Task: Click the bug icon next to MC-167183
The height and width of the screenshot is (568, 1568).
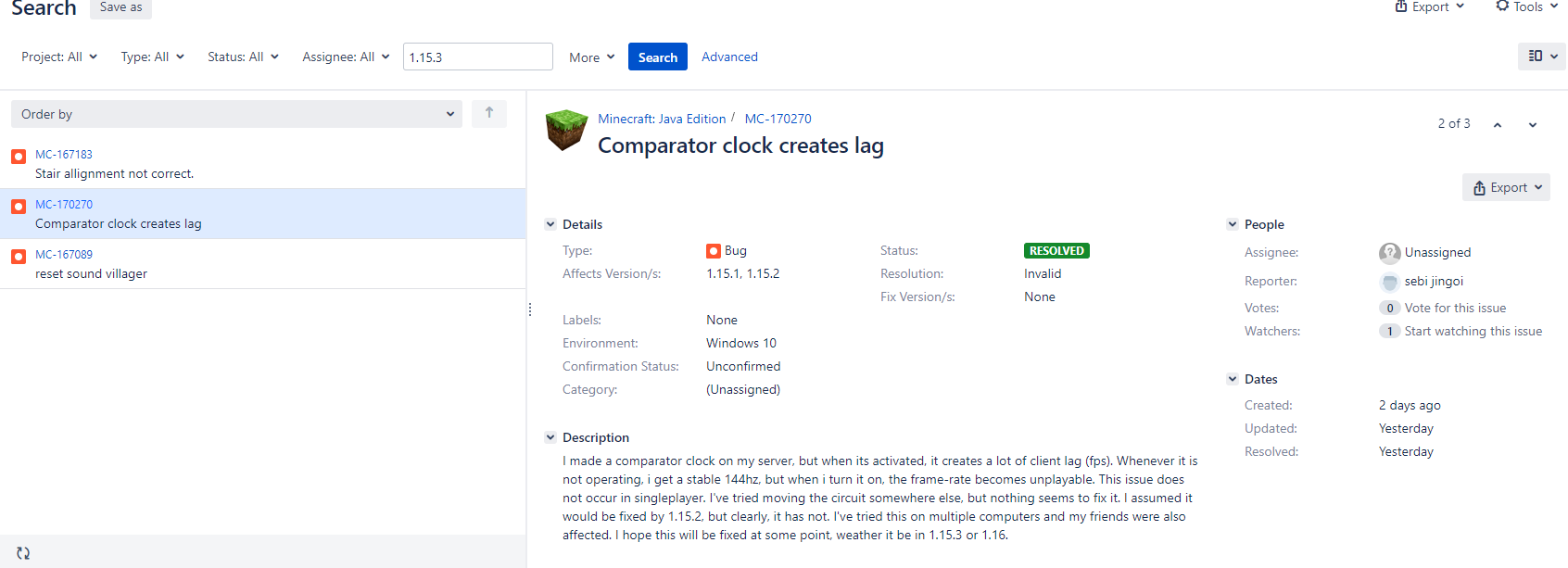Action: click(x=19, y=157)
